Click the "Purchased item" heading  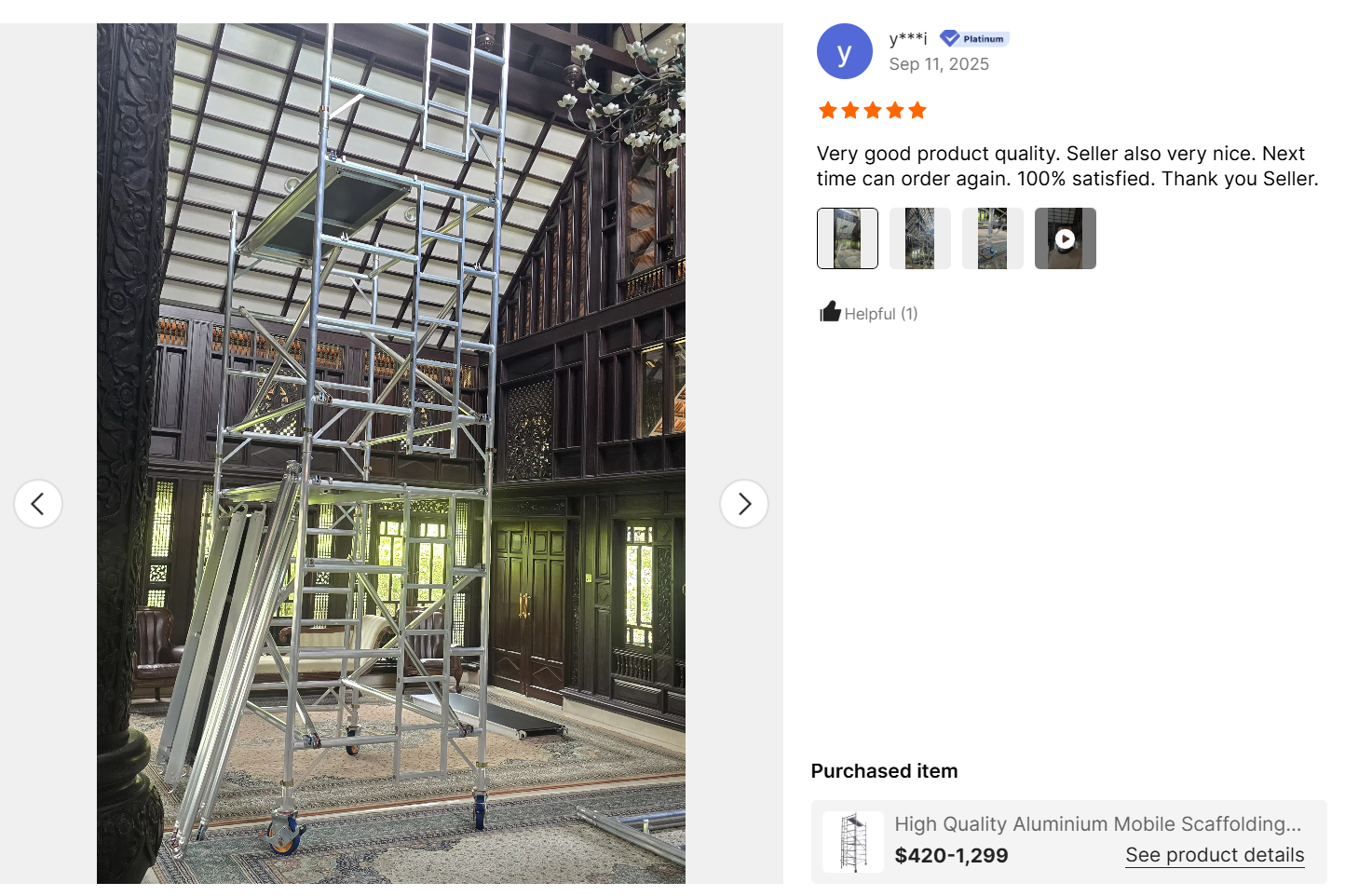(884, 771)
